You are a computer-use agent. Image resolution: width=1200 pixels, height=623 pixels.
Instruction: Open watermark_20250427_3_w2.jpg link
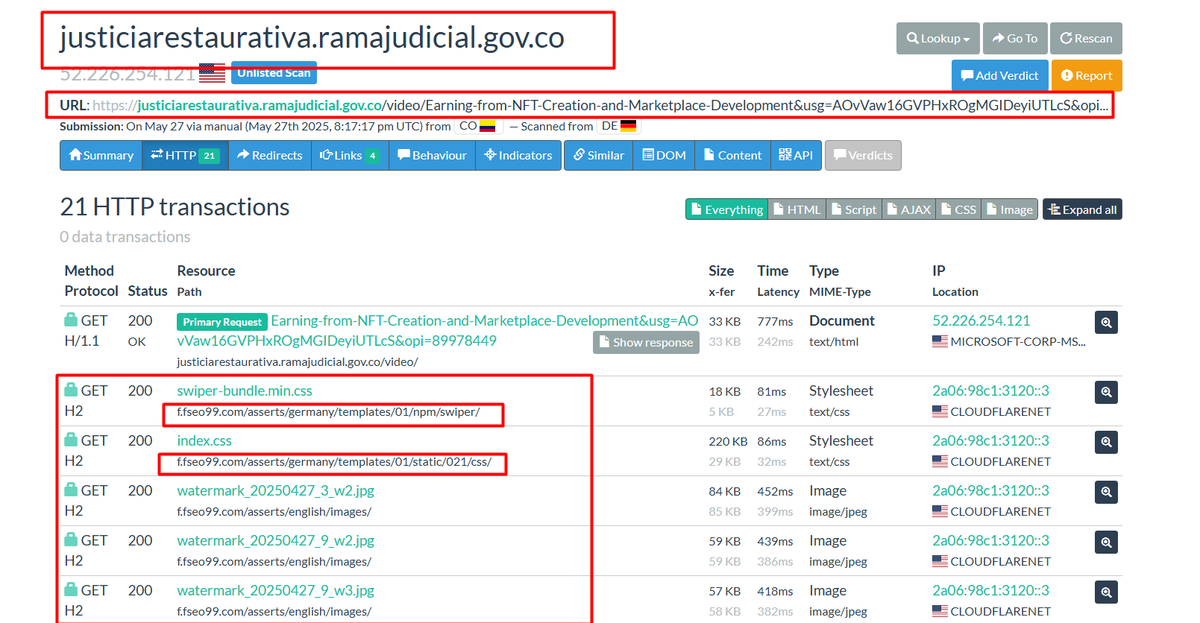[x=276, y=491]
